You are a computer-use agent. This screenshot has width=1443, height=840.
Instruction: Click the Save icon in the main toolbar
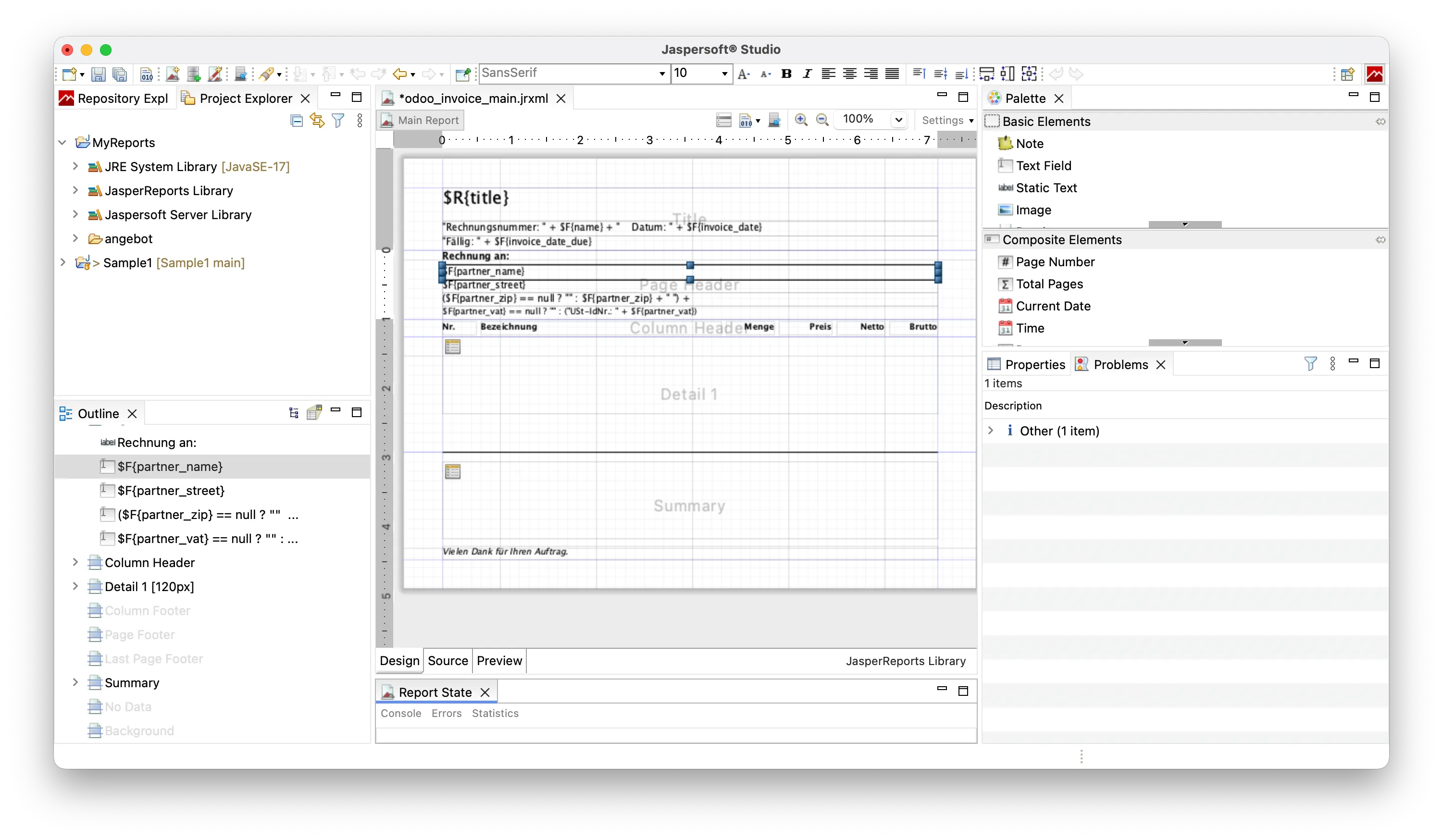(98, 74)
